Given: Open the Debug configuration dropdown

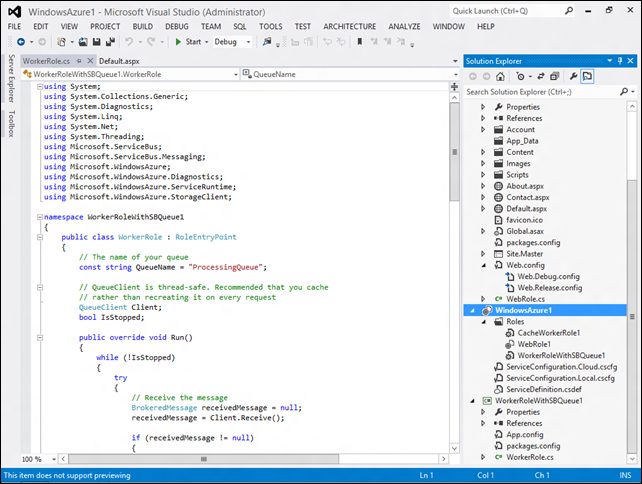Looking at the screenshot, I should (x=248, y=42).
